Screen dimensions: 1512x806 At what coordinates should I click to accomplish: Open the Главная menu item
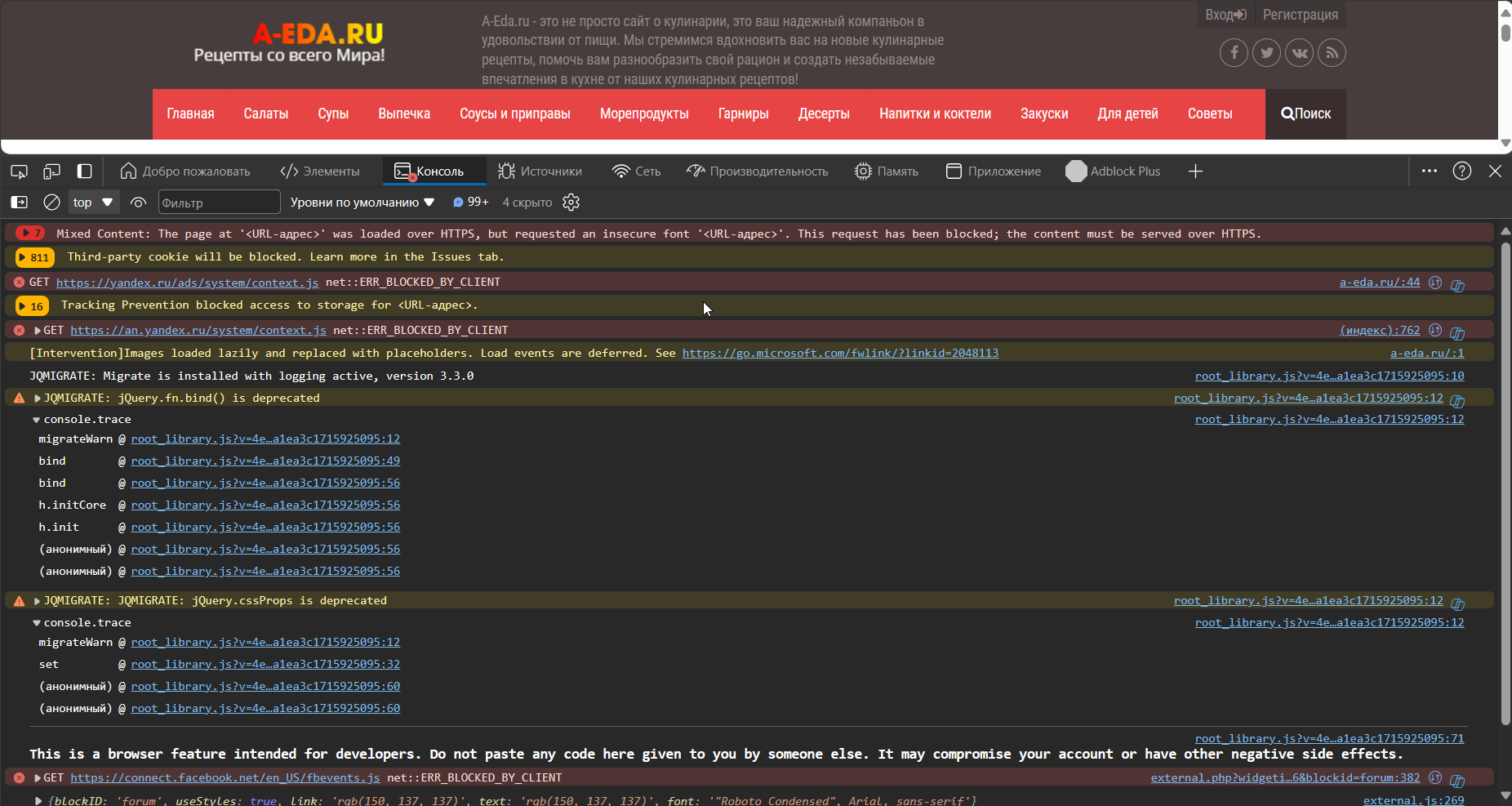click(190, 114)
